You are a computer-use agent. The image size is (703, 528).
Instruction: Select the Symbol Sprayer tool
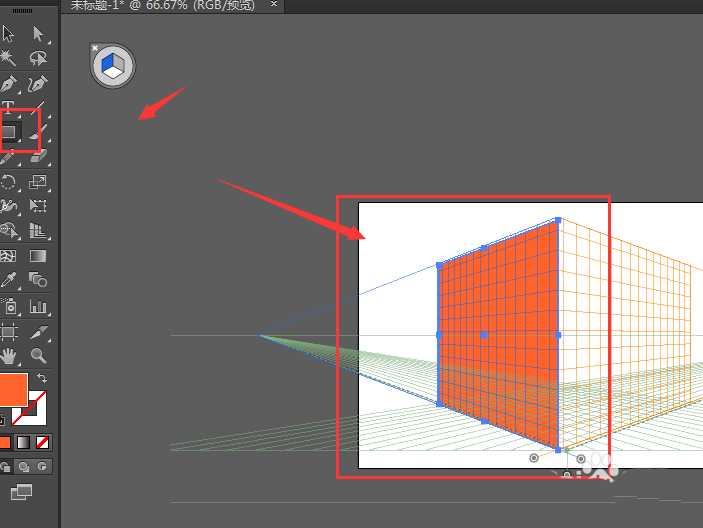click(x=9, y=306)
